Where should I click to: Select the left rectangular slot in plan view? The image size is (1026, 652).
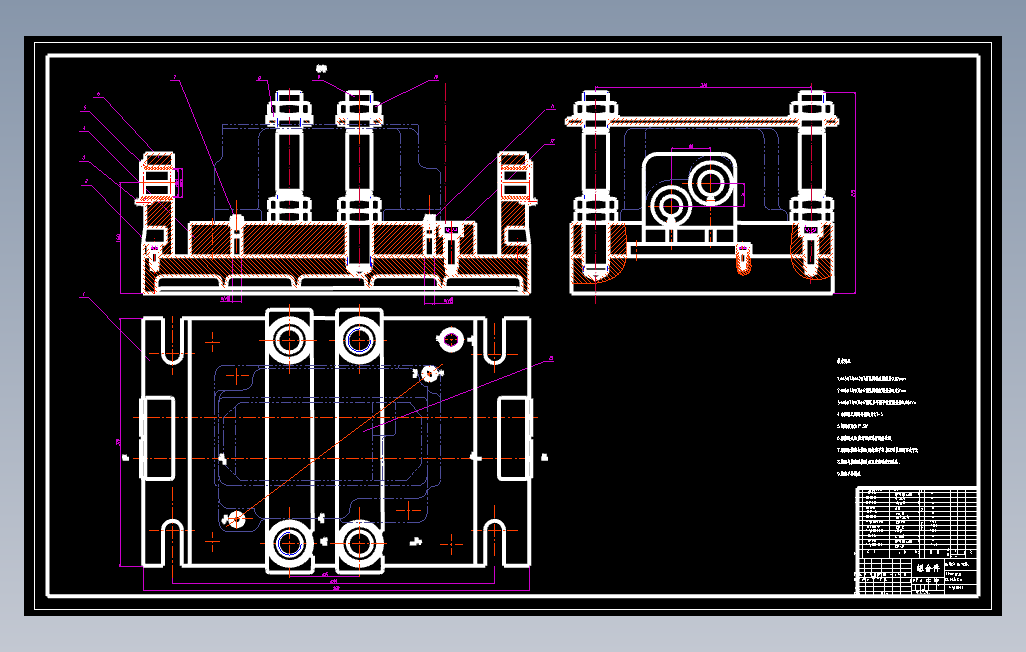coord(158,438)
